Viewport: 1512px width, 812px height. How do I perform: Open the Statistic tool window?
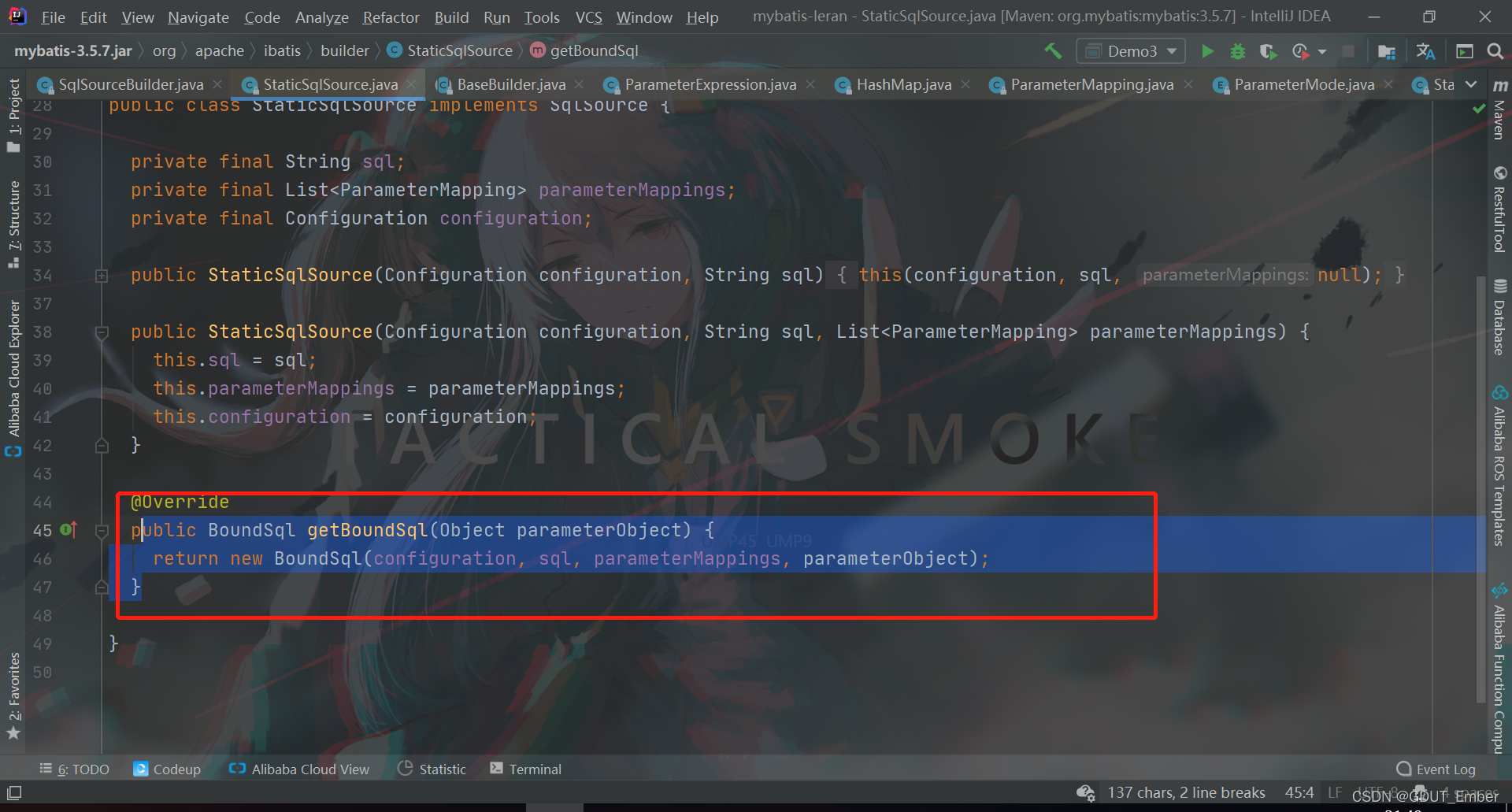pyautogui.click(x=432, y=769)
